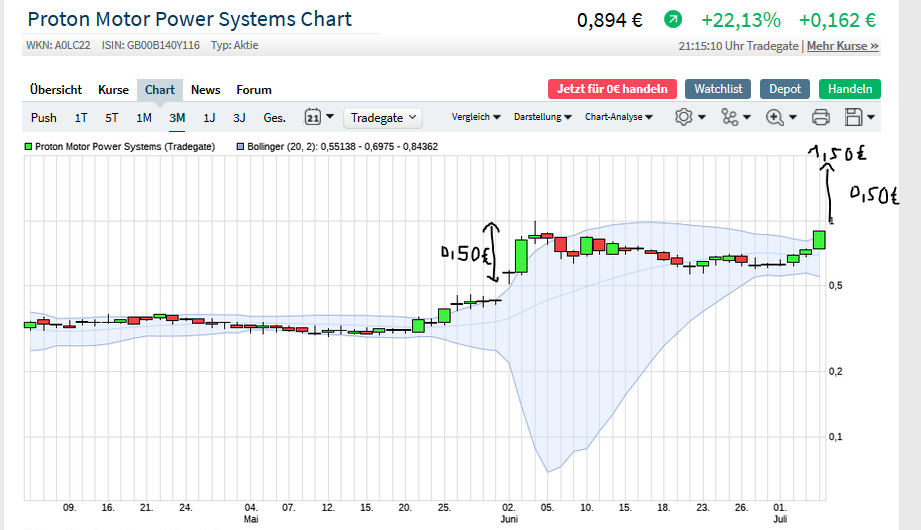Image resolution: width=921 pixels, height=530 pixels.
Task: Select the Ges. time range
Action: click(274, 118)
